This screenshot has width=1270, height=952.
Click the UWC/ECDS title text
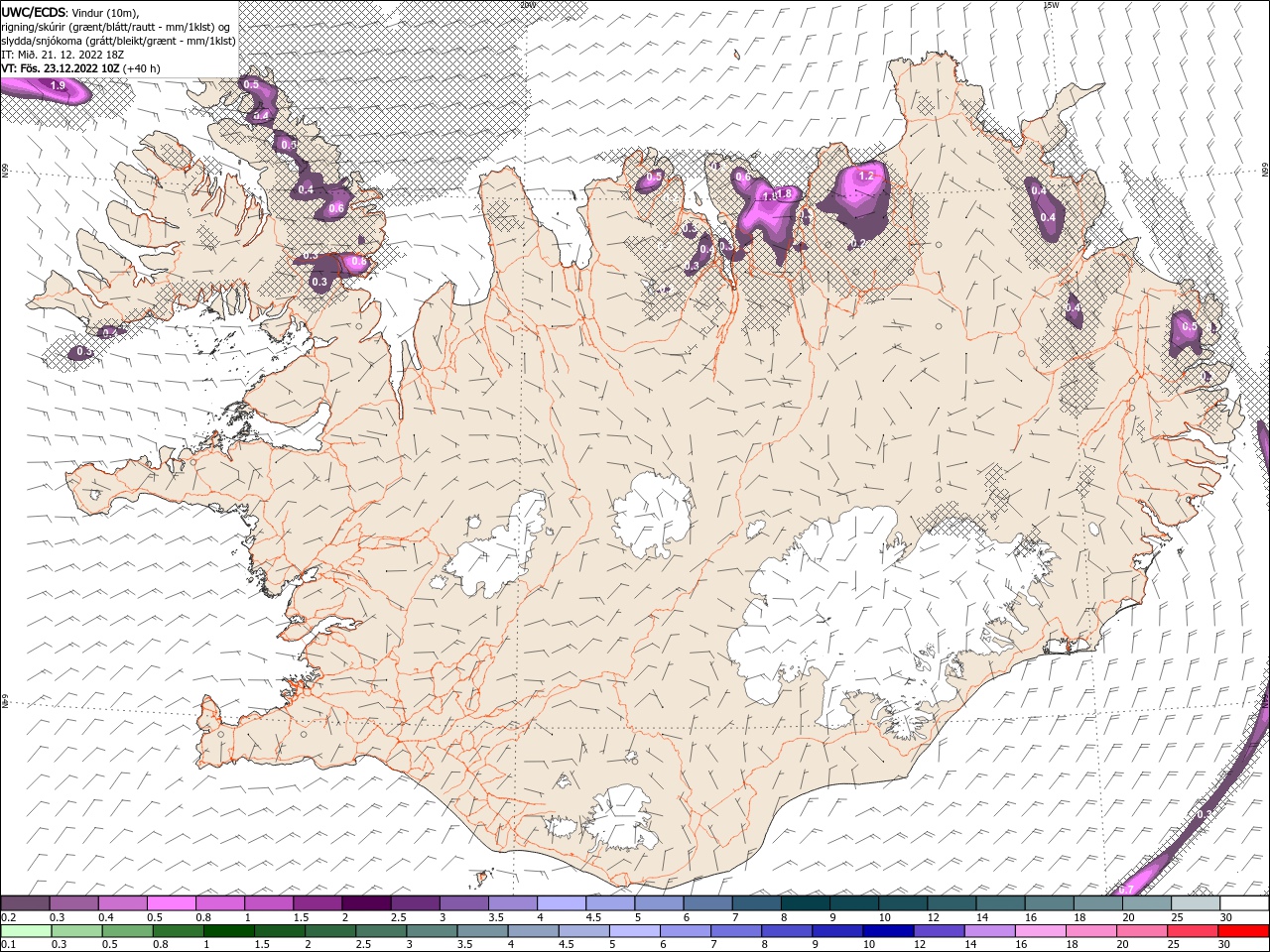pos(35,12)
